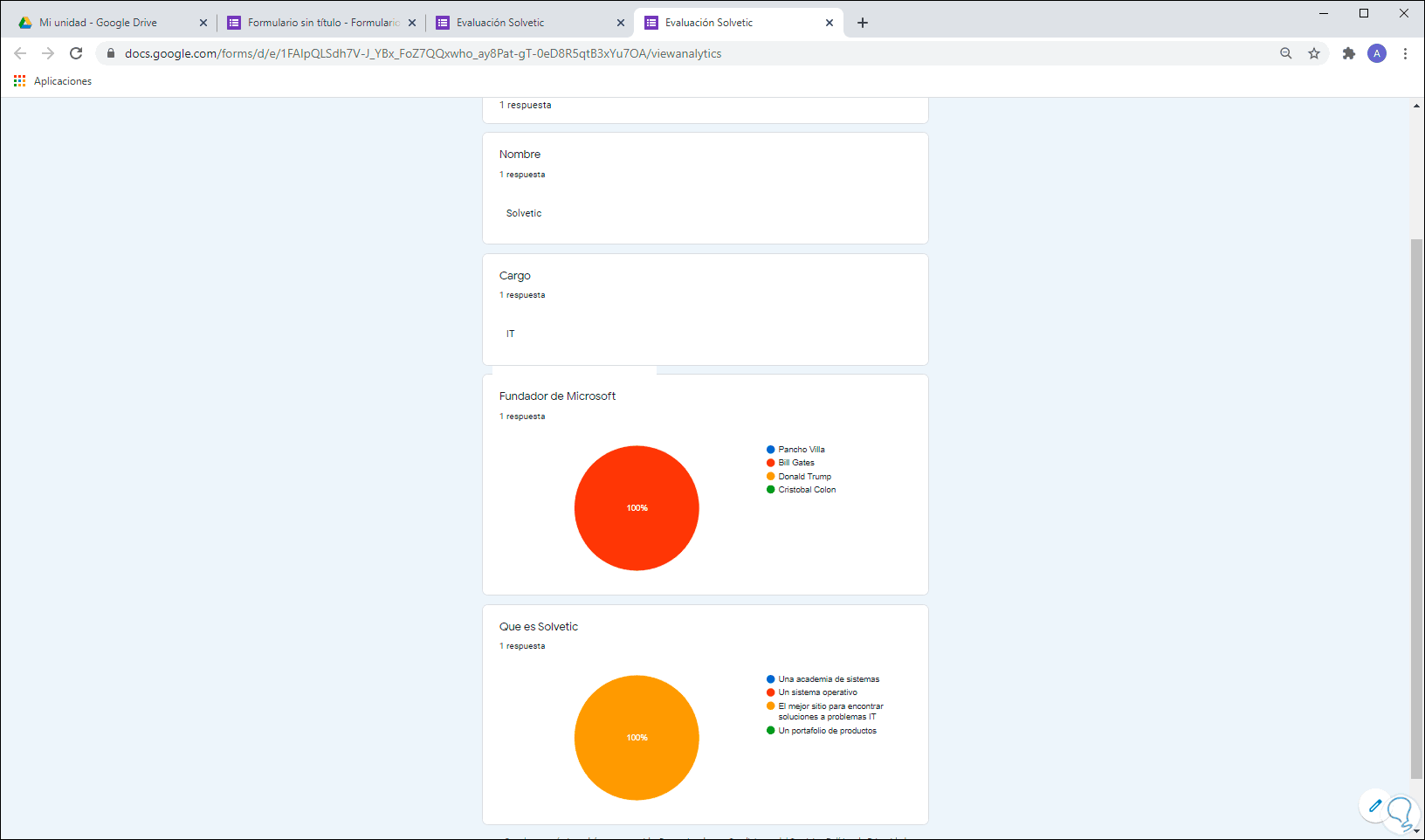Click the Fundador de Microsoft question title
This screenshot has width=1425, height=840.
[x=557, y=396]
